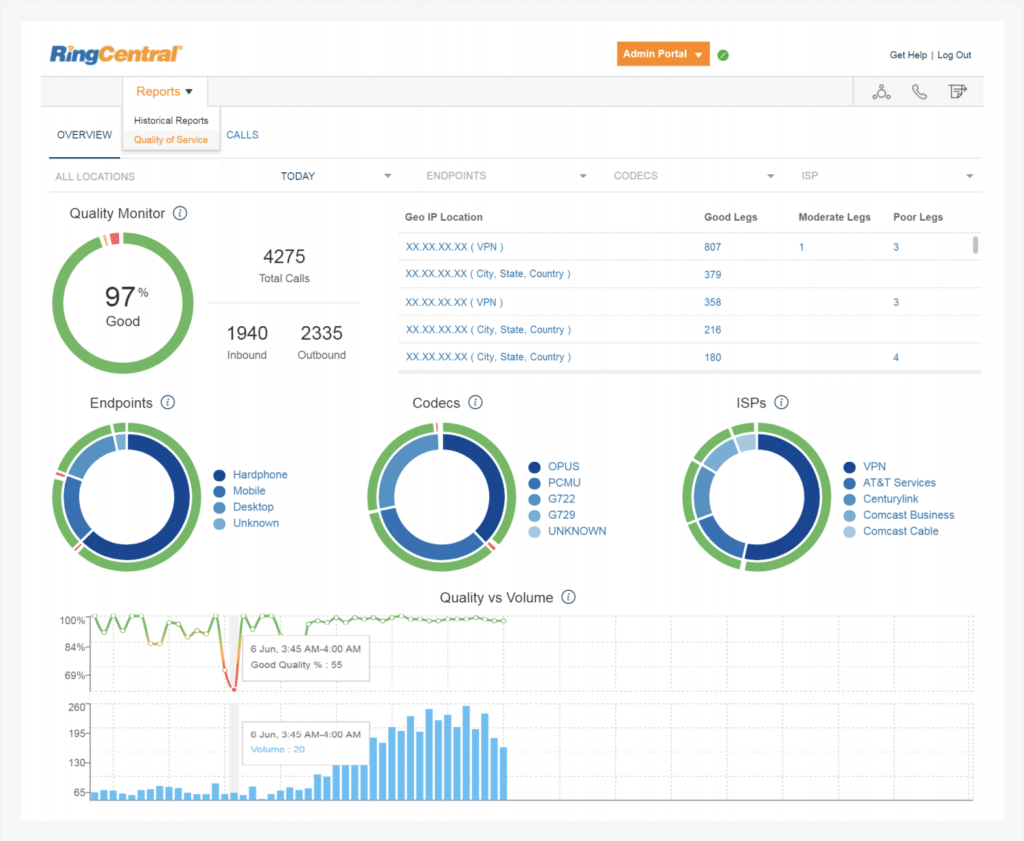Open the Get Help link

908,55
